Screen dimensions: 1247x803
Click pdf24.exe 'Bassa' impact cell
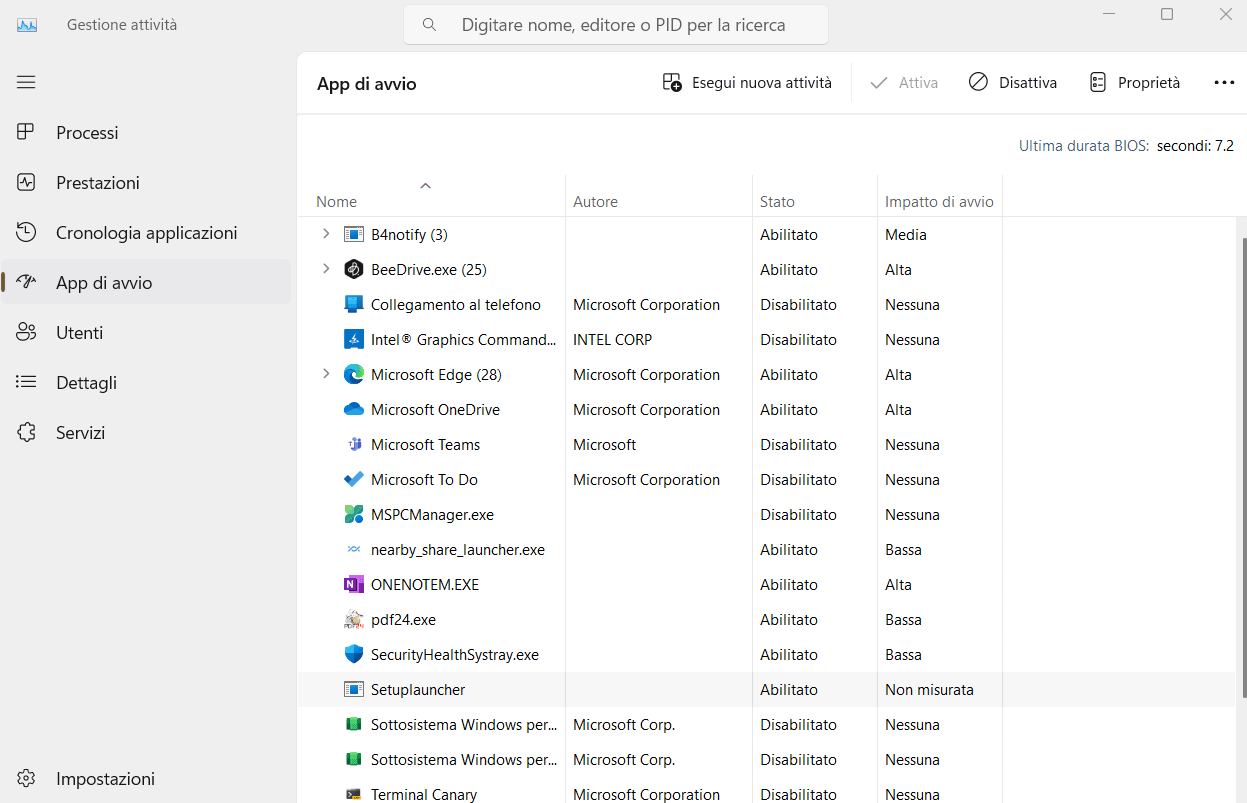click(x=903, y=620)
